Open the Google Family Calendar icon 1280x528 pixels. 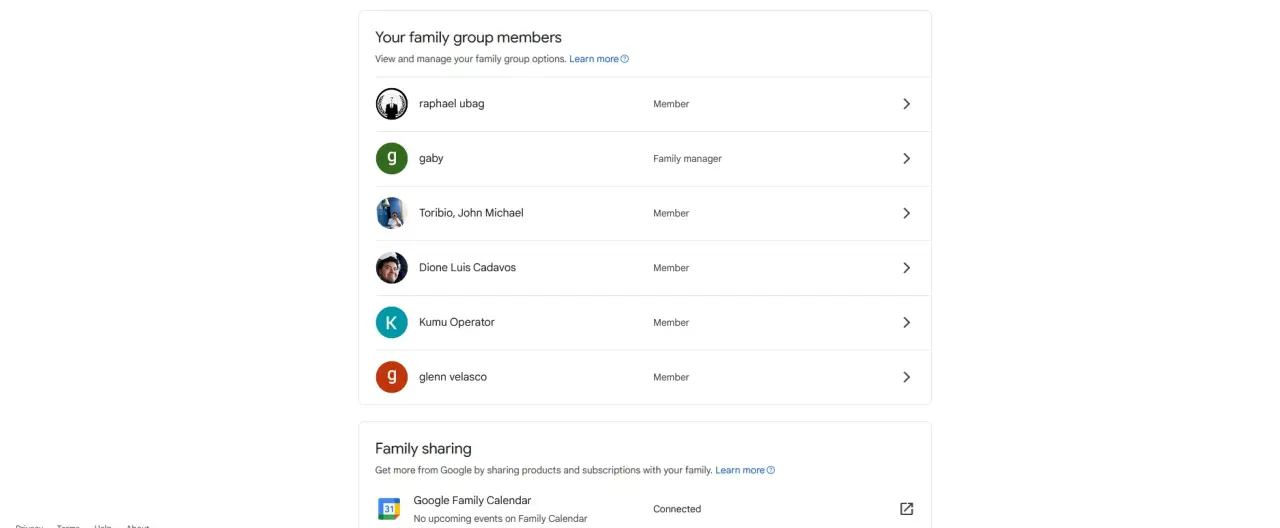pyautogui.click(x=389, y=509)
